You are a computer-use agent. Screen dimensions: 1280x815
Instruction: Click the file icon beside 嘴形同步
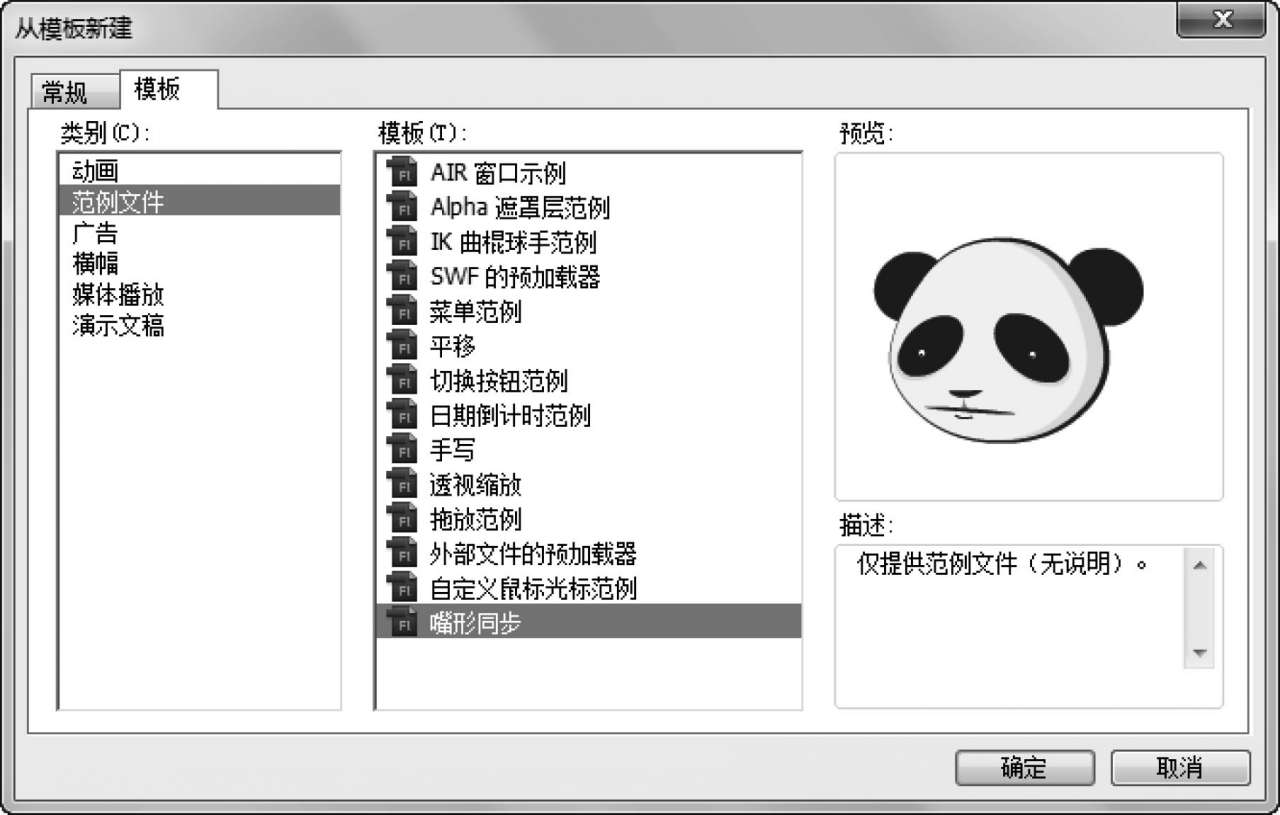(x=401, y=623)
